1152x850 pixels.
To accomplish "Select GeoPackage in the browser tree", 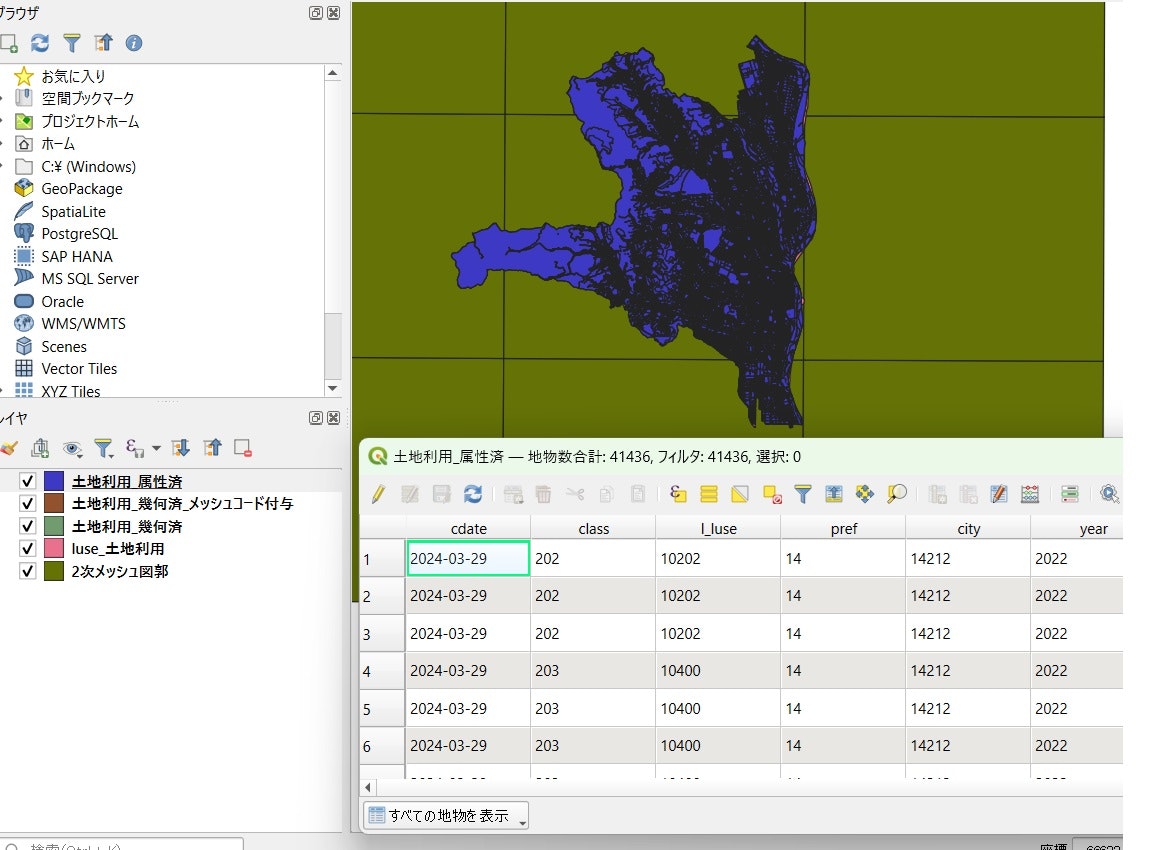I will 81,189.
